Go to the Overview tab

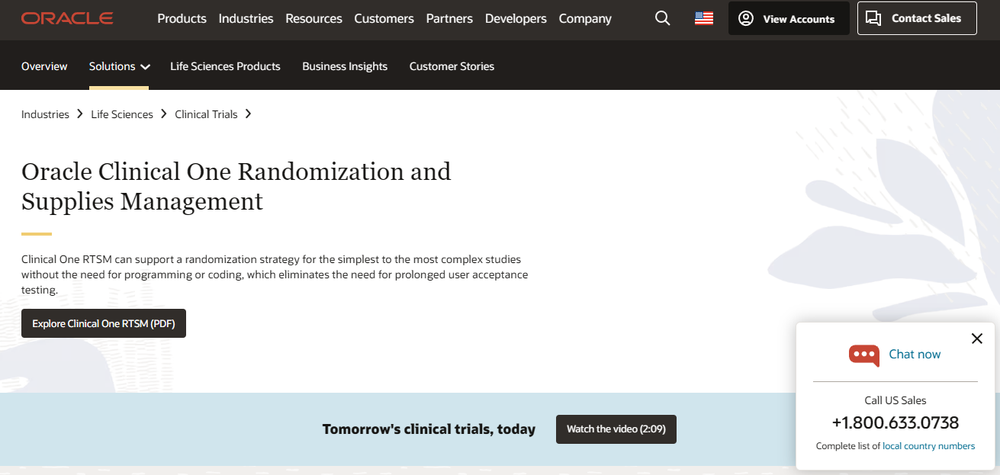click(44, 66)
